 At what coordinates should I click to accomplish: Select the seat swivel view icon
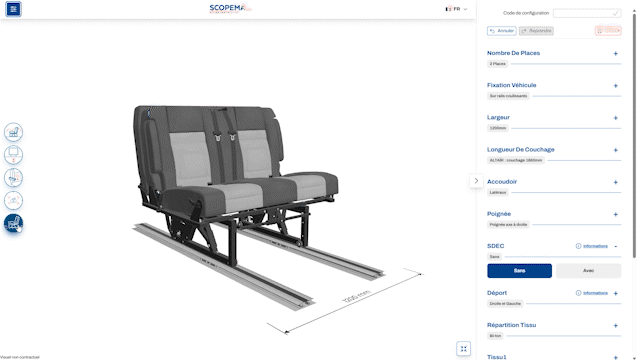pyautogui.click(x=13, y=178)
